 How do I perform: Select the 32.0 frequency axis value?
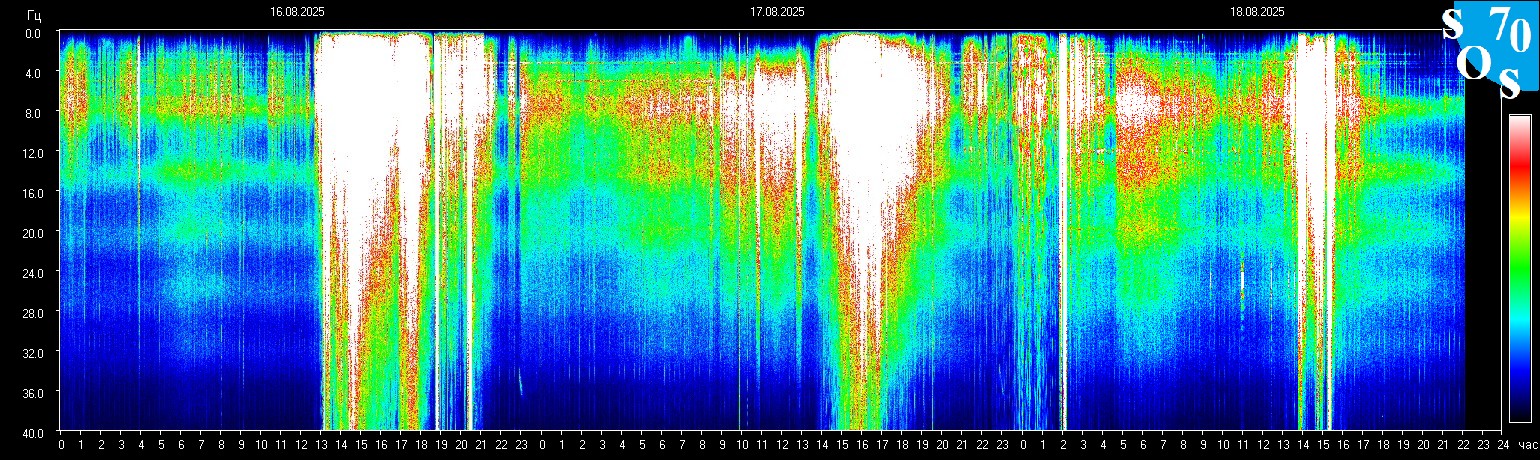tap(33, 352)
